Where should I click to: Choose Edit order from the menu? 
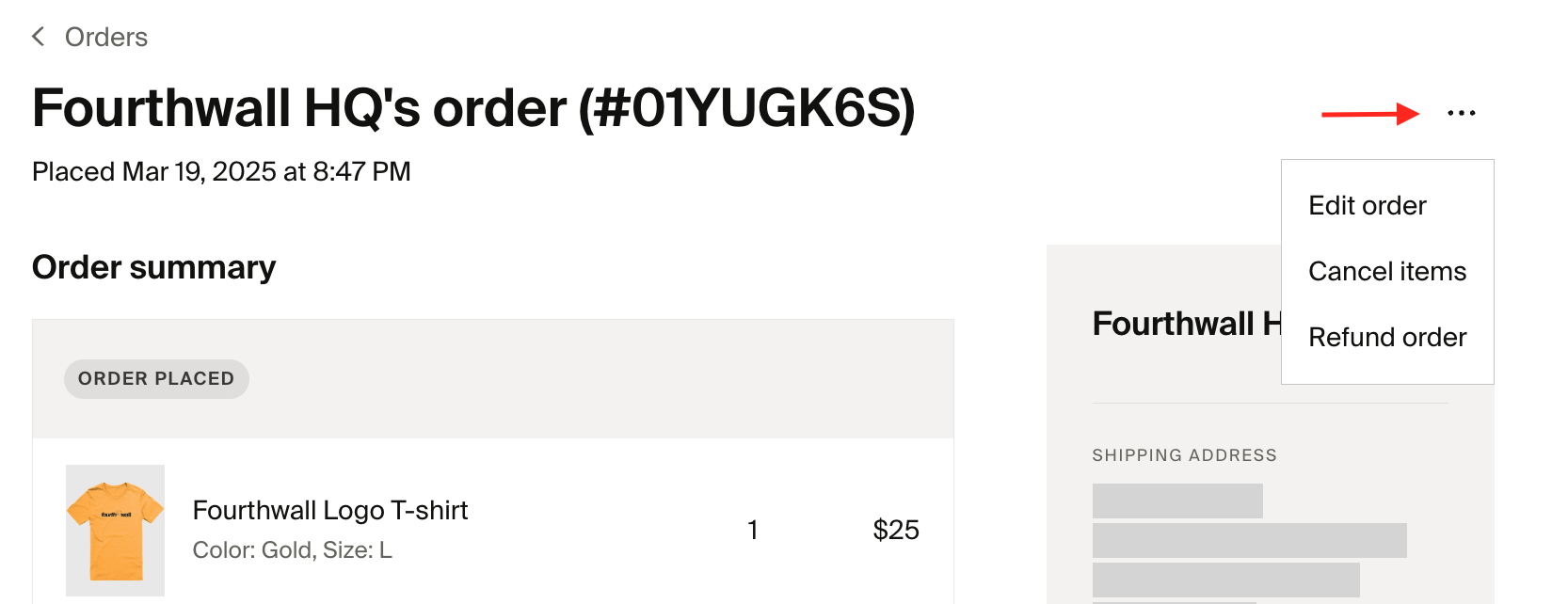[x=1367, y=205]
